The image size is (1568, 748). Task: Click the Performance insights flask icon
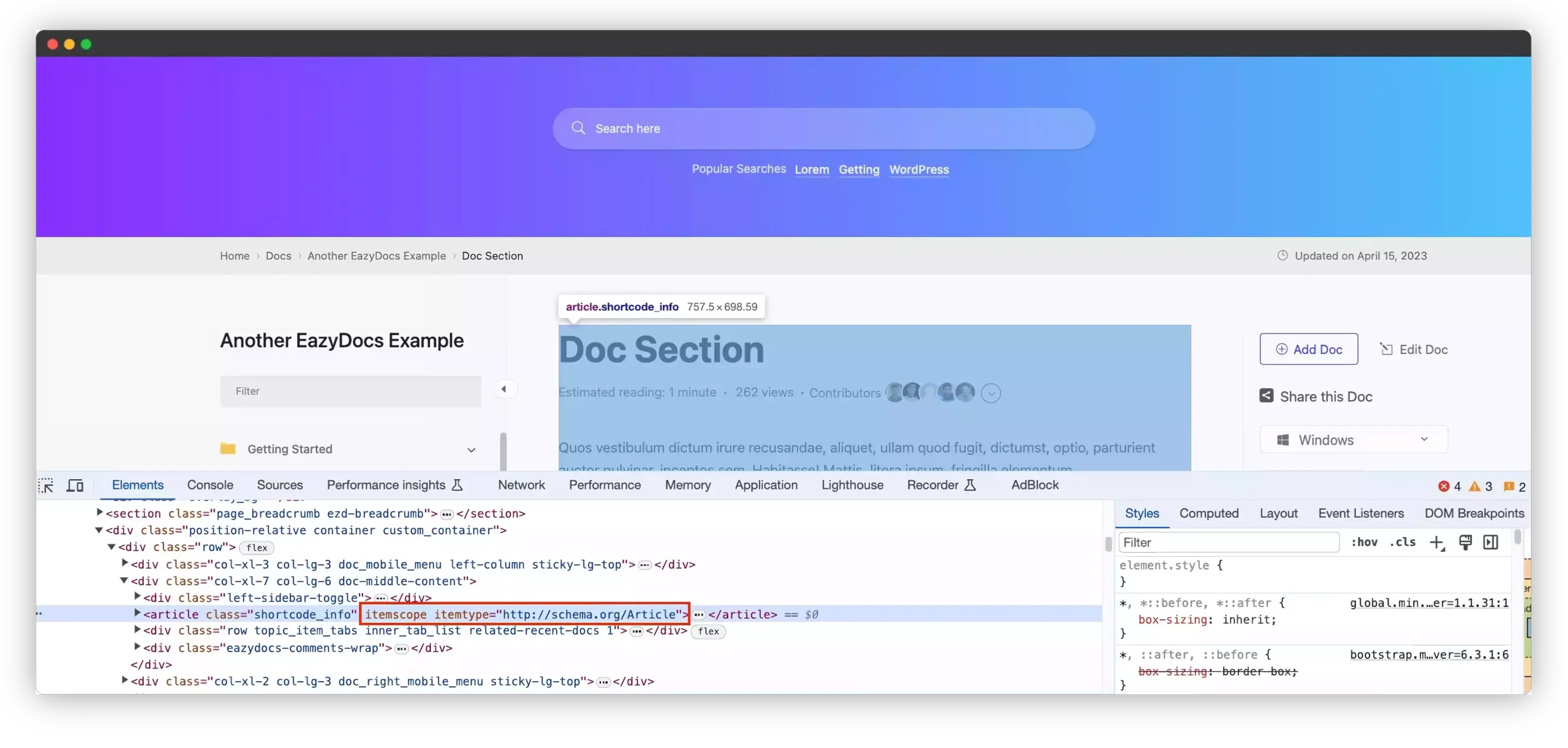(x=456, y=485)
